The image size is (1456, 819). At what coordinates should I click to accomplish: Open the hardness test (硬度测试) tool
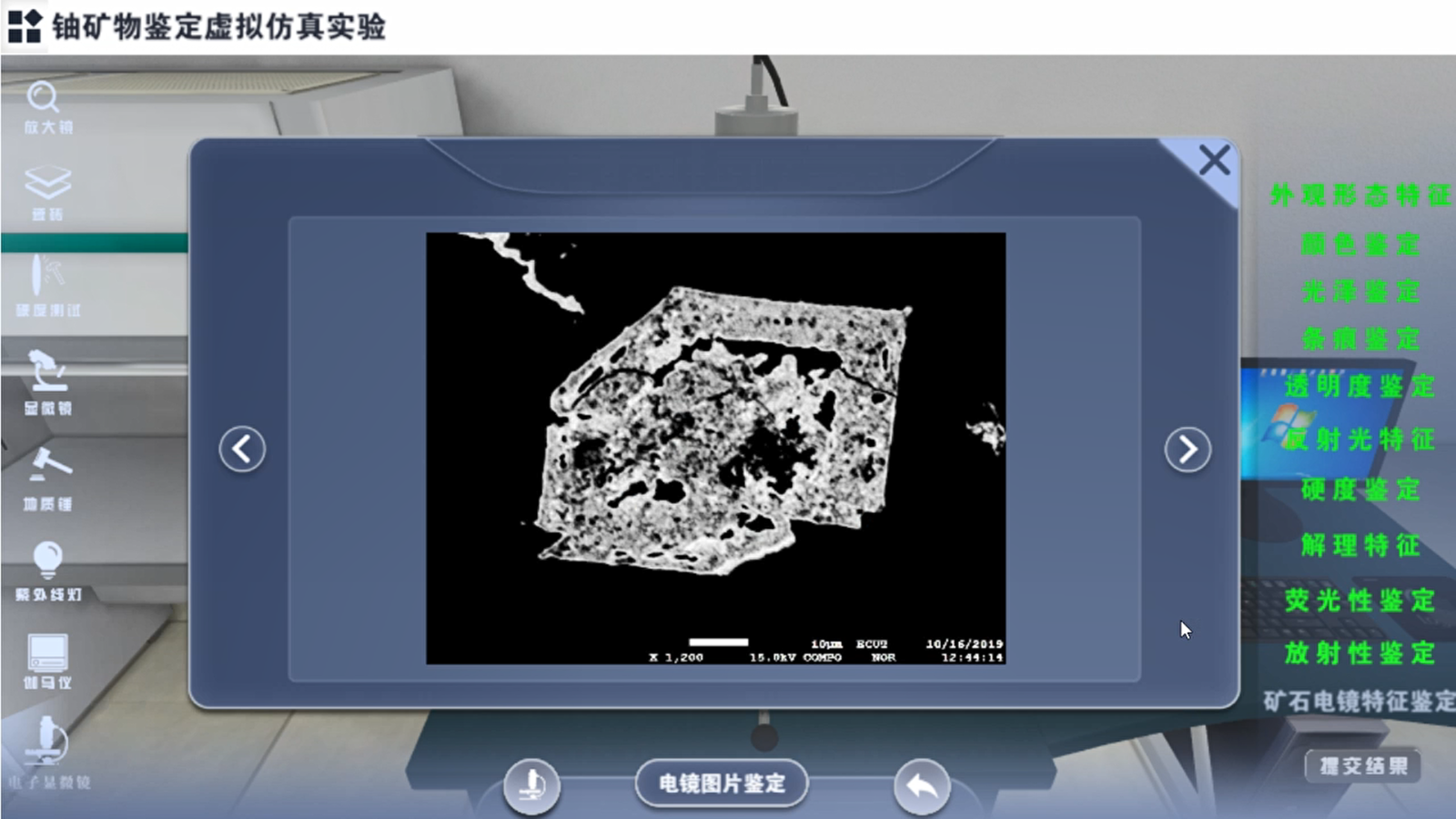point(47,286)
